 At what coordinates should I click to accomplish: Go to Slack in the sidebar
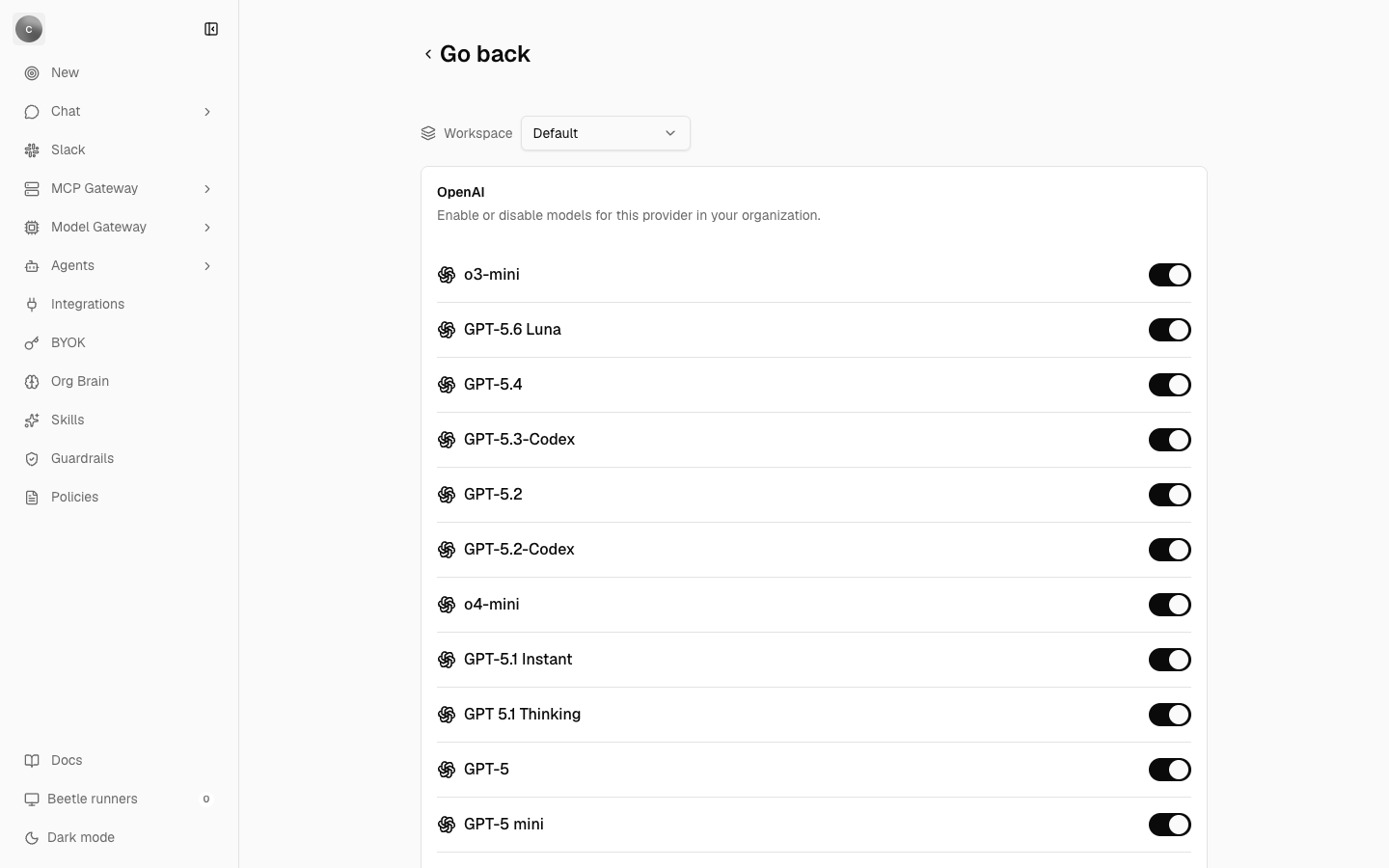119,150
